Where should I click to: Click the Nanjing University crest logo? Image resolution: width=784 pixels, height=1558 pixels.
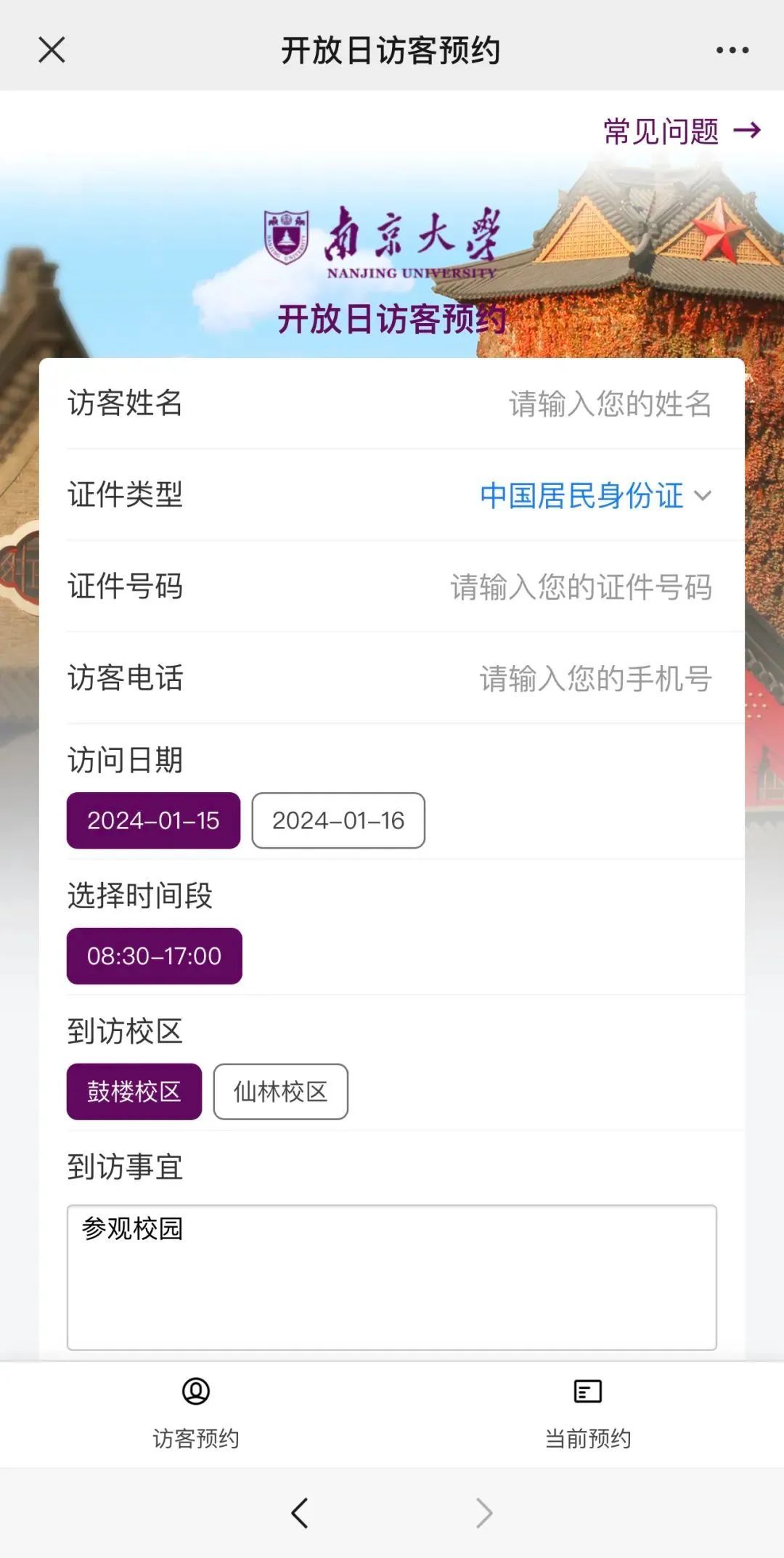[286, 237]
